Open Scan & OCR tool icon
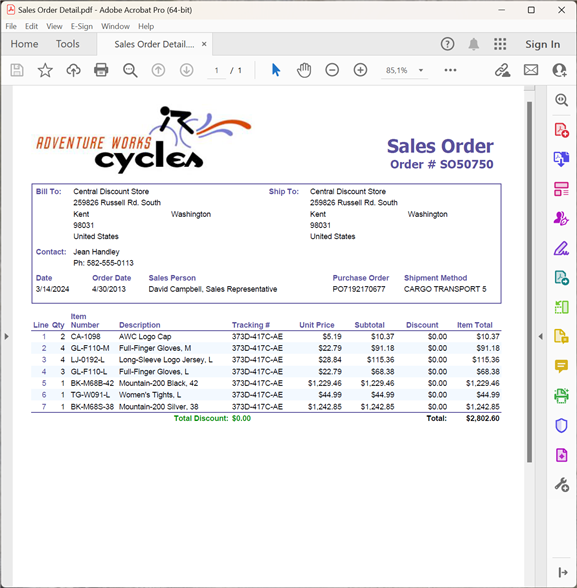 (x=561, y=396)
